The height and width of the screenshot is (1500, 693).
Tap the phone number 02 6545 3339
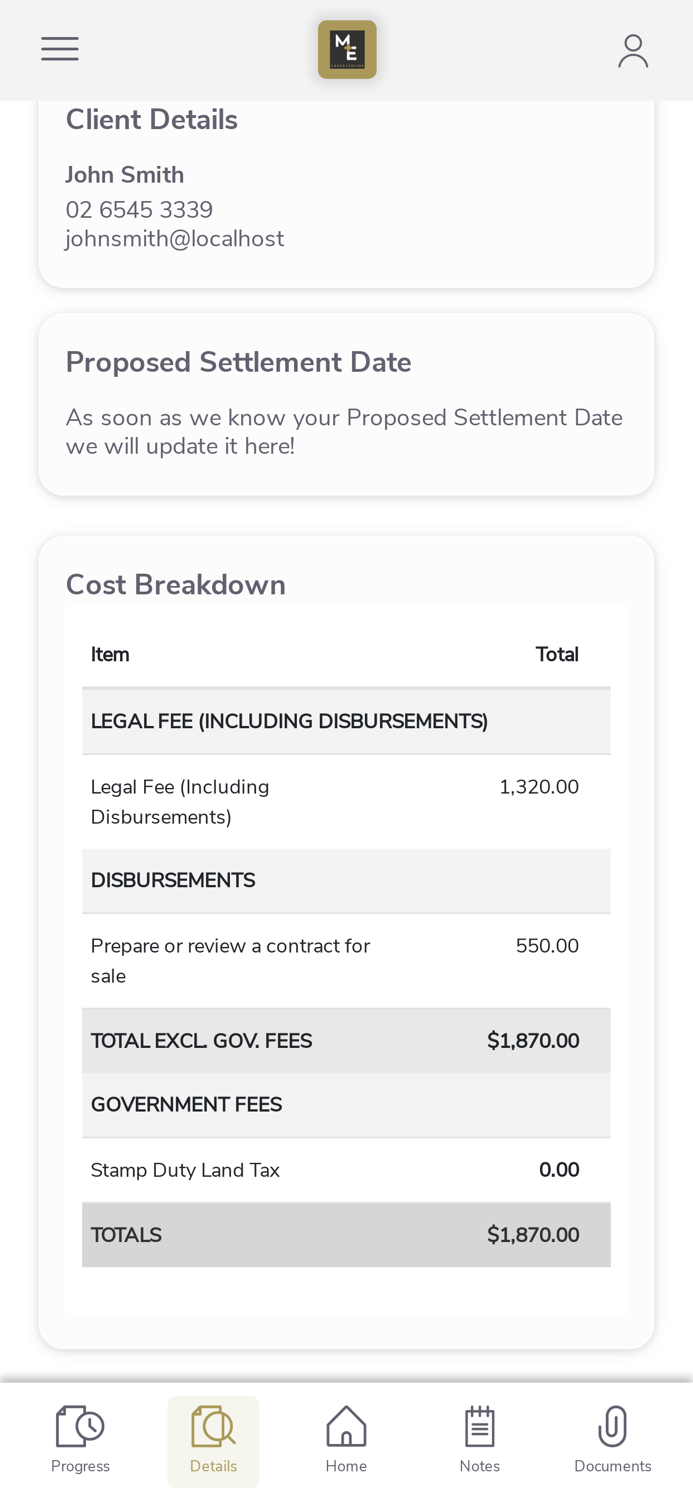click(x=139, y=210)
